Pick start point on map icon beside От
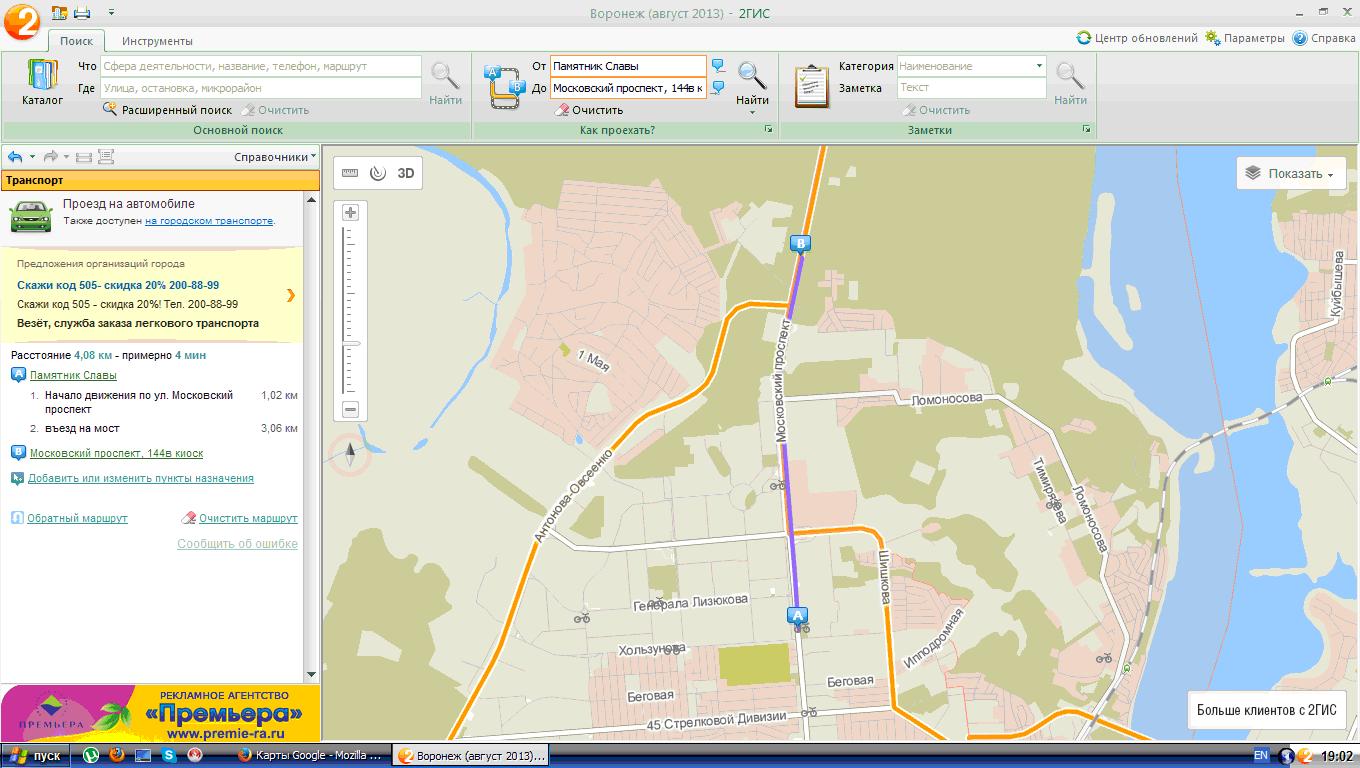 (x=718, y=66)
